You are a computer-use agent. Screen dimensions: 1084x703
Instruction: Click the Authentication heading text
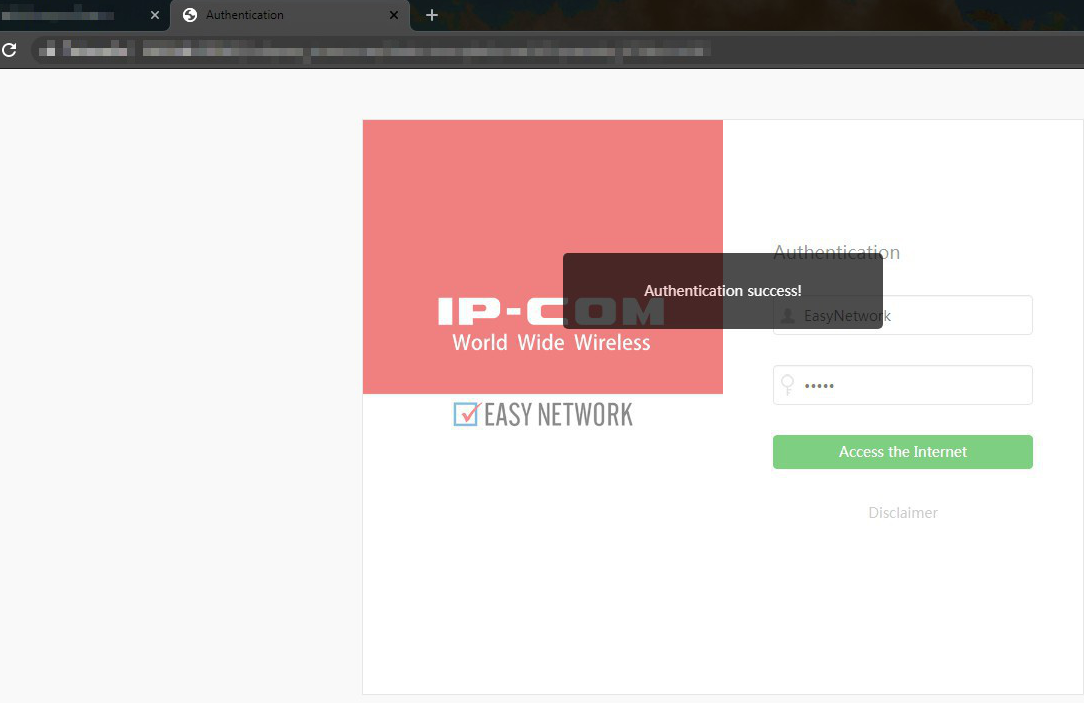[x=837, y=252]
